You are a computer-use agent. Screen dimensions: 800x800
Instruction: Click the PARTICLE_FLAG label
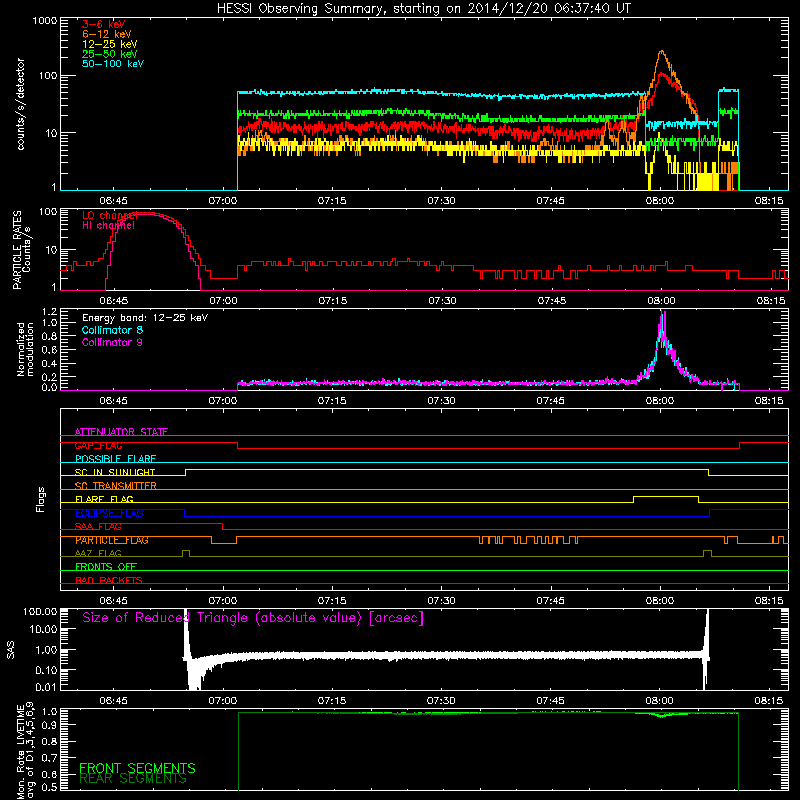[x=112, y=540]
